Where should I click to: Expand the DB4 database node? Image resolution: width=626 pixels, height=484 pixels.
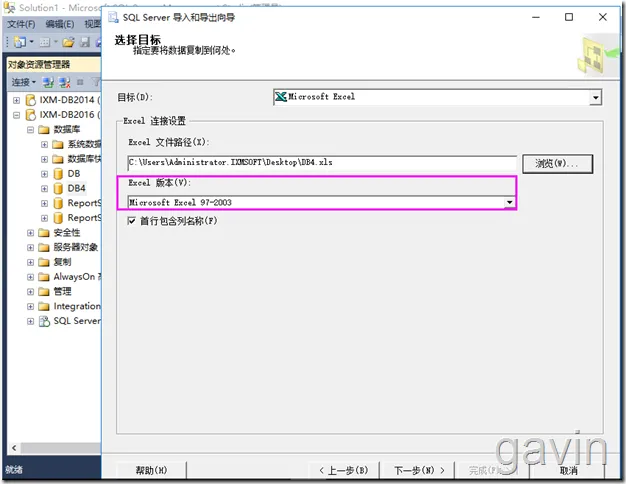(x=44, y=188)
